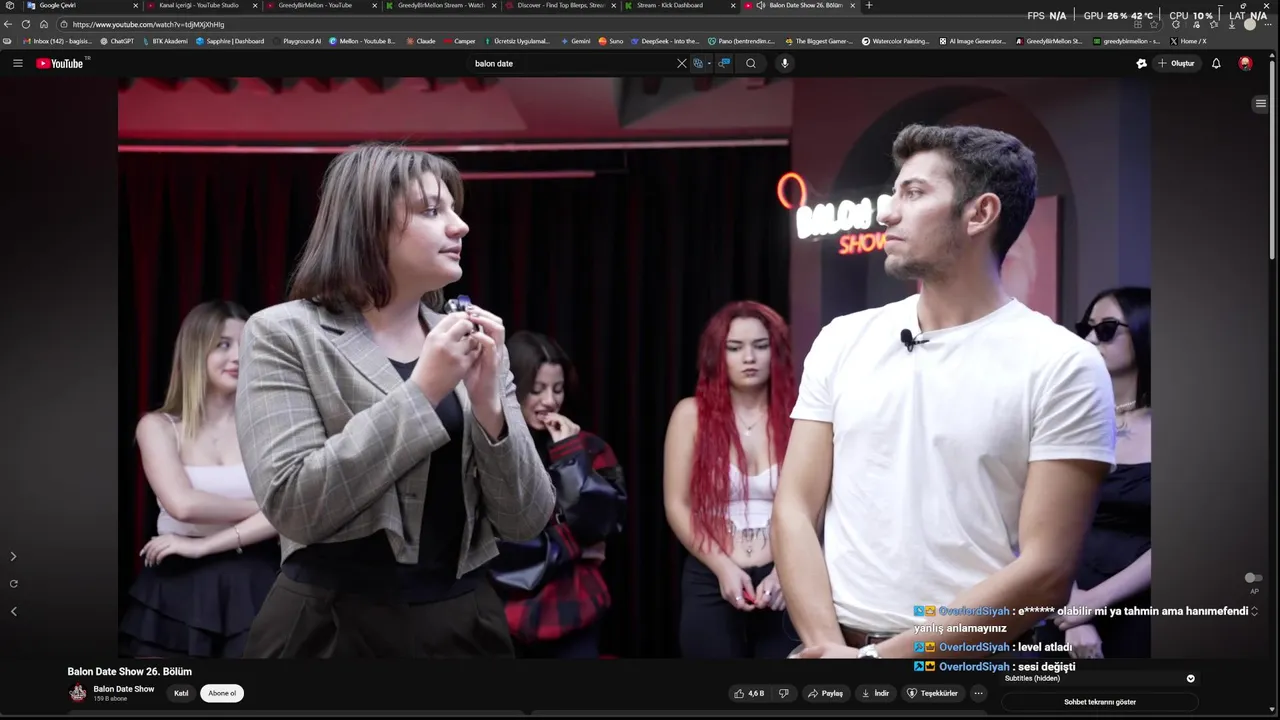This screenshot has height=720, width=1280.
Task: Start voice search with the microphone icon
Action: (785, 63)
